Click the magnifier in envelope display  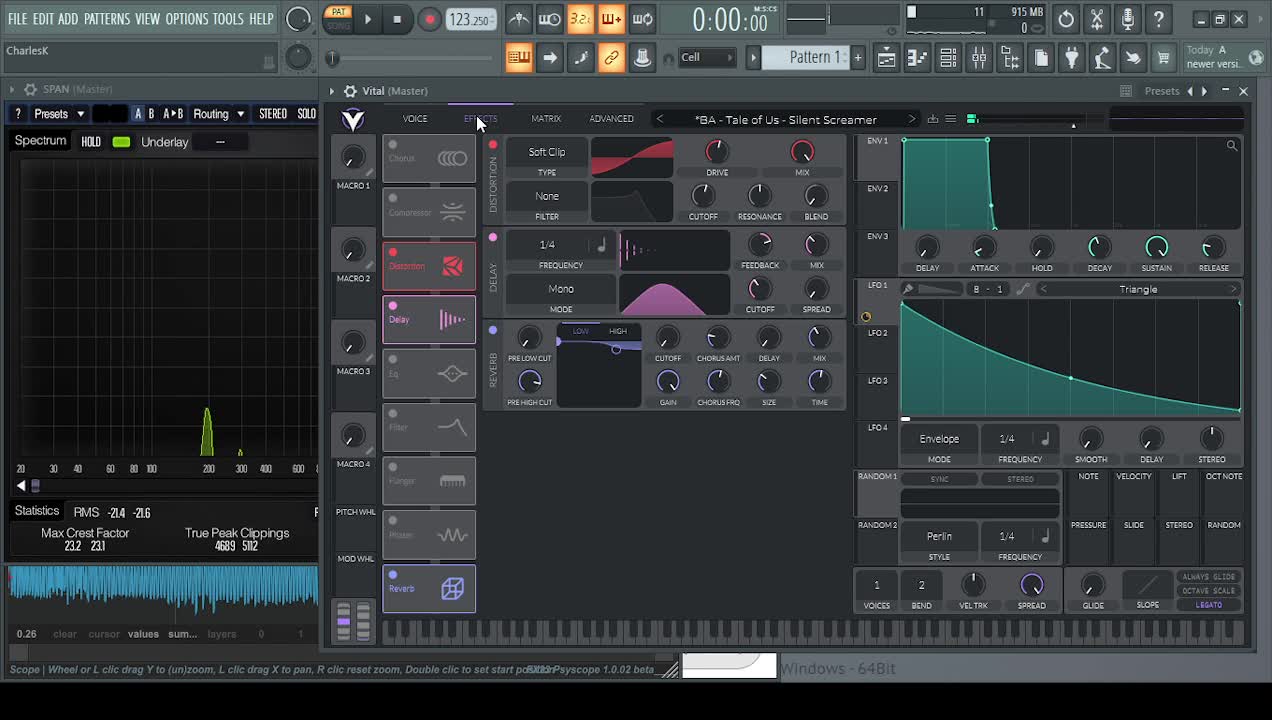click(x=1232, y=146)
